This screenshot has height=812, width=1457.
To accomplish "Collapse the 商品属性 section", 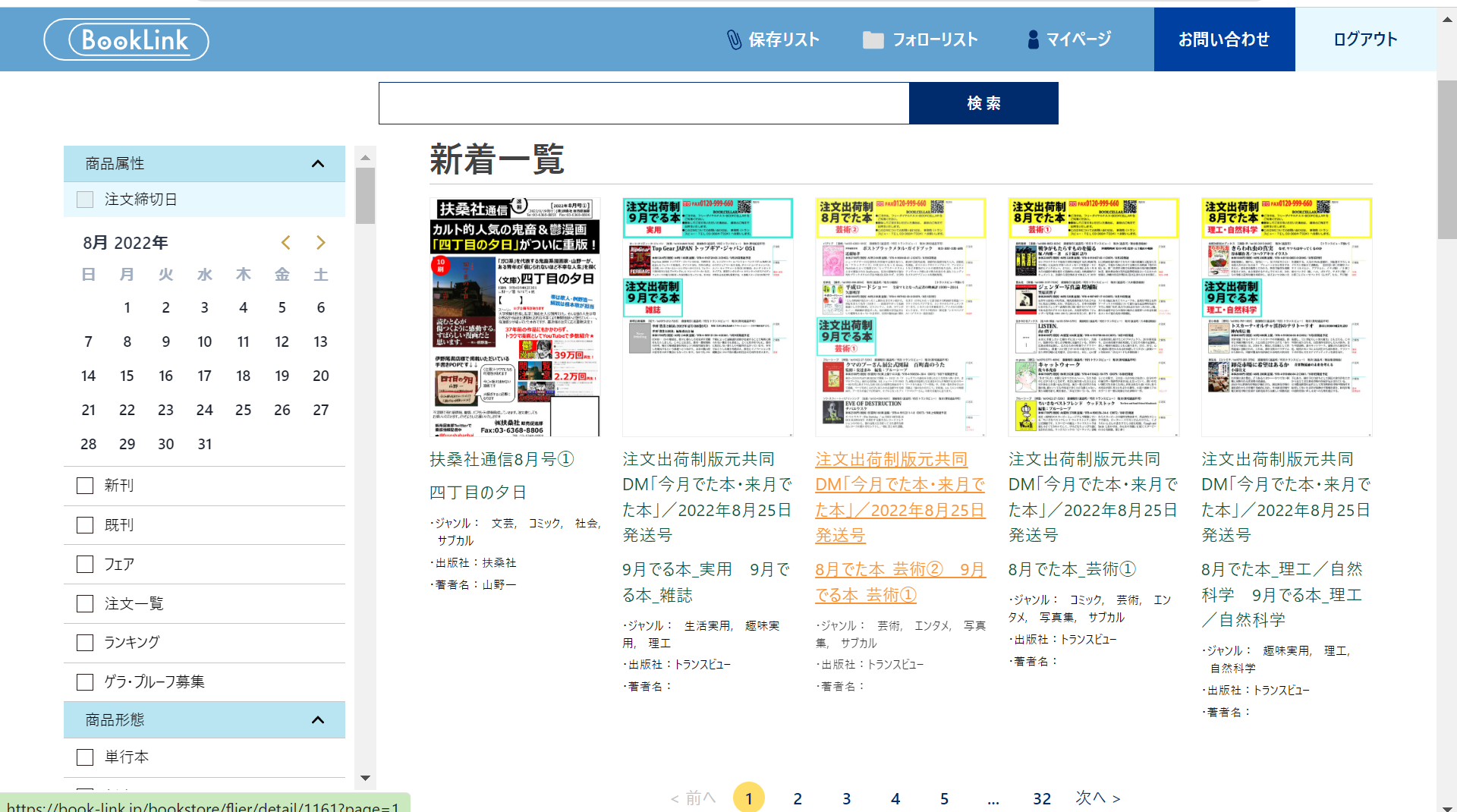I will [318, 164].
